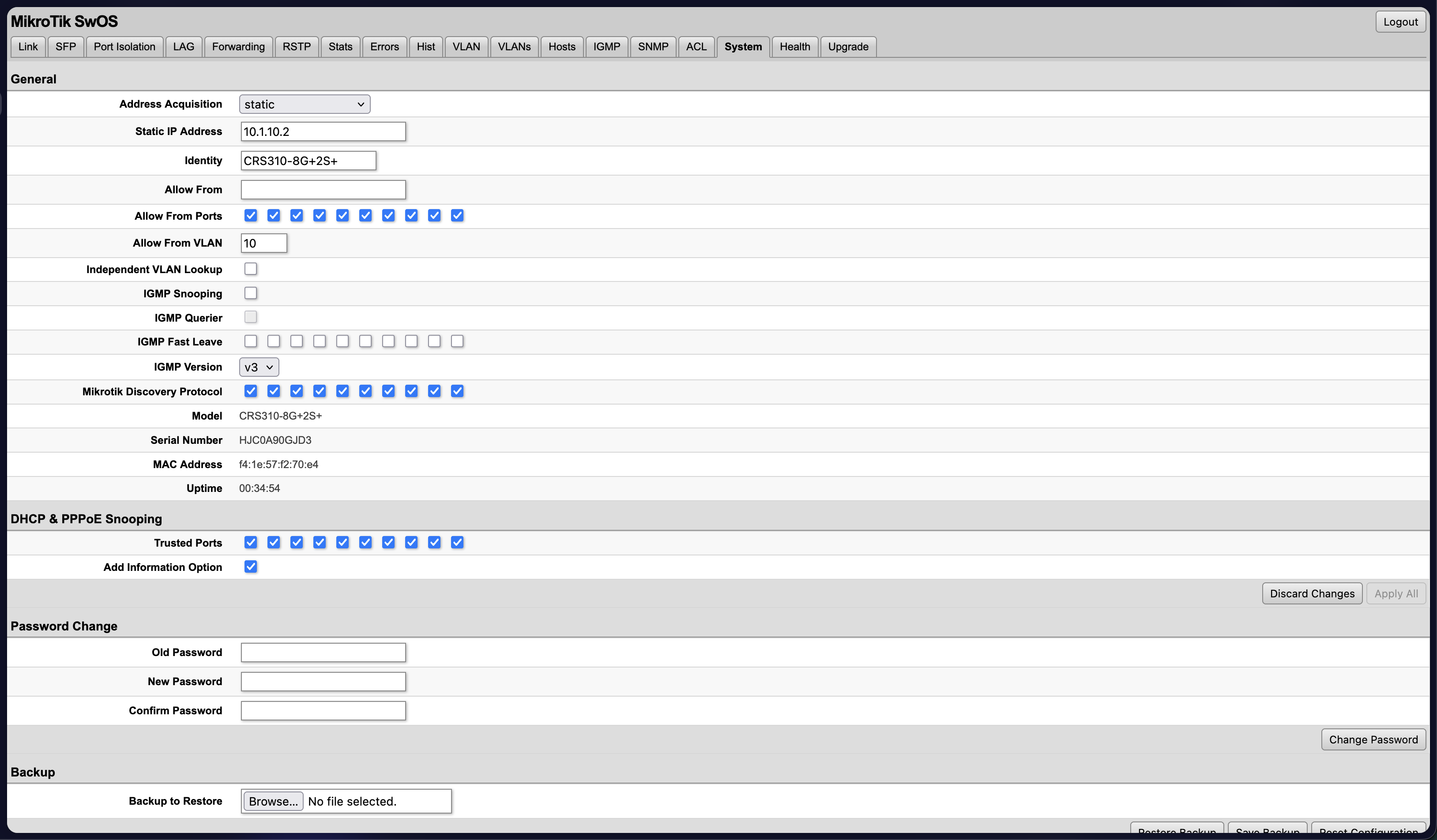
Task: Uncheck first Allow From Ports checkbox
Action: tap(250, 215)
